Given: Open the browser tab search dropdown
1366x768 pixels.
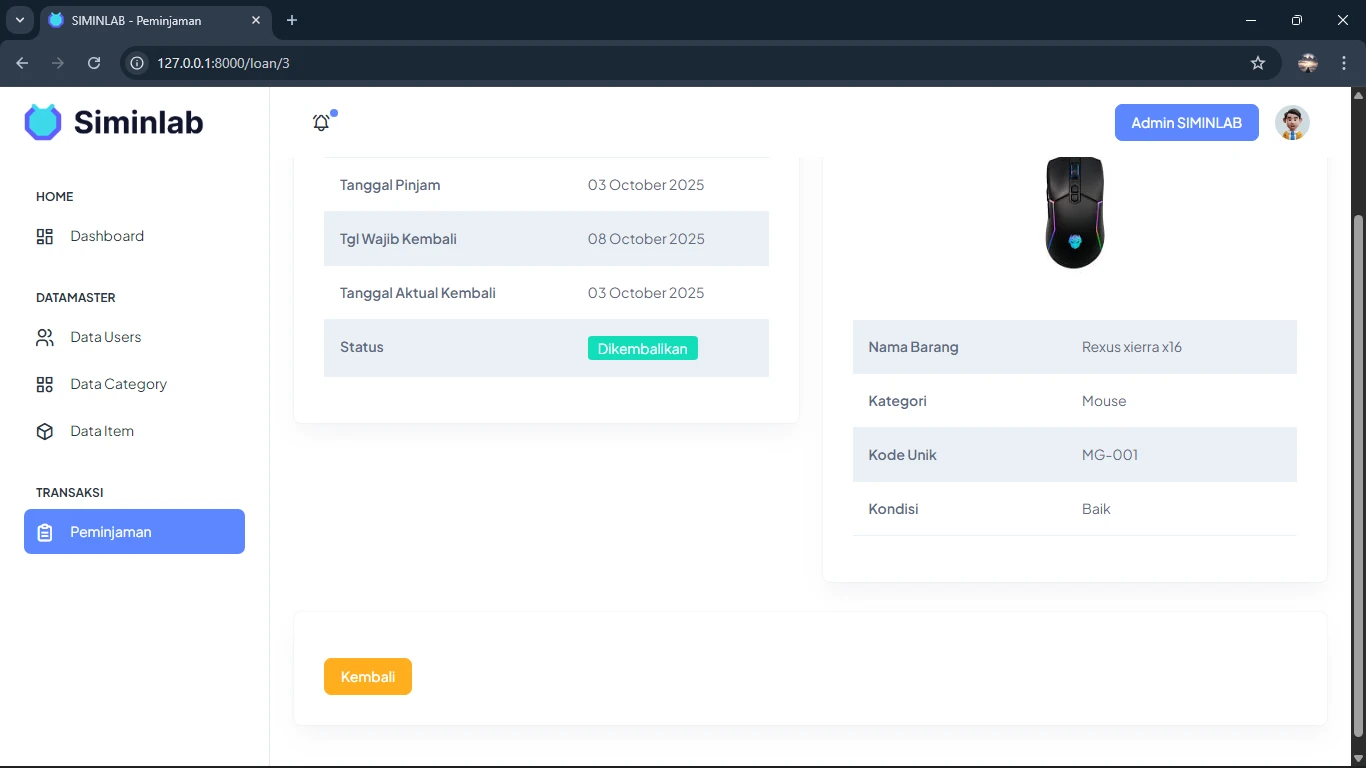Looking at the screenshot, I should click(x=19, y=20).
